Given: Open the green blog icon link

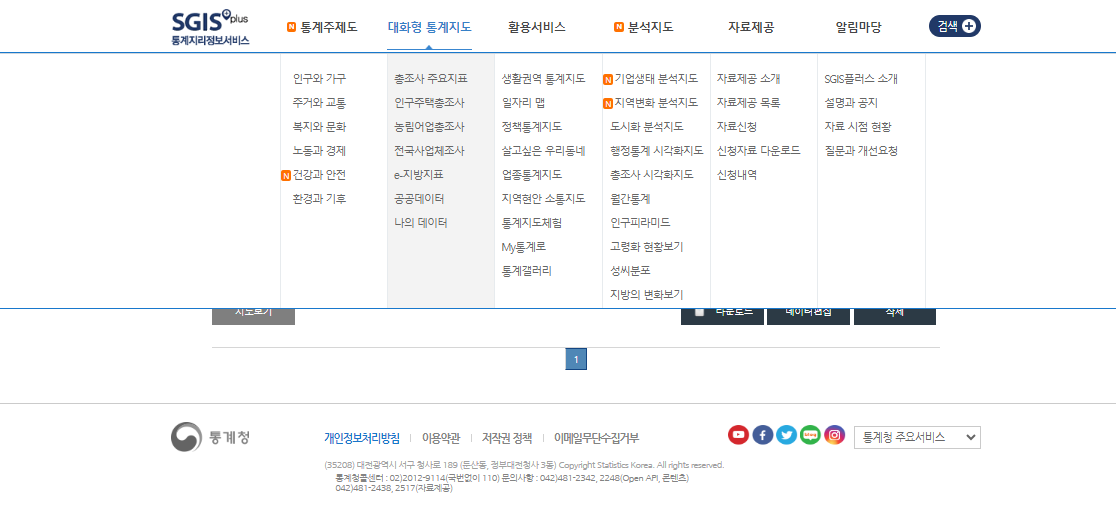Looking at the screenshot, I should (x=810, y=435).
